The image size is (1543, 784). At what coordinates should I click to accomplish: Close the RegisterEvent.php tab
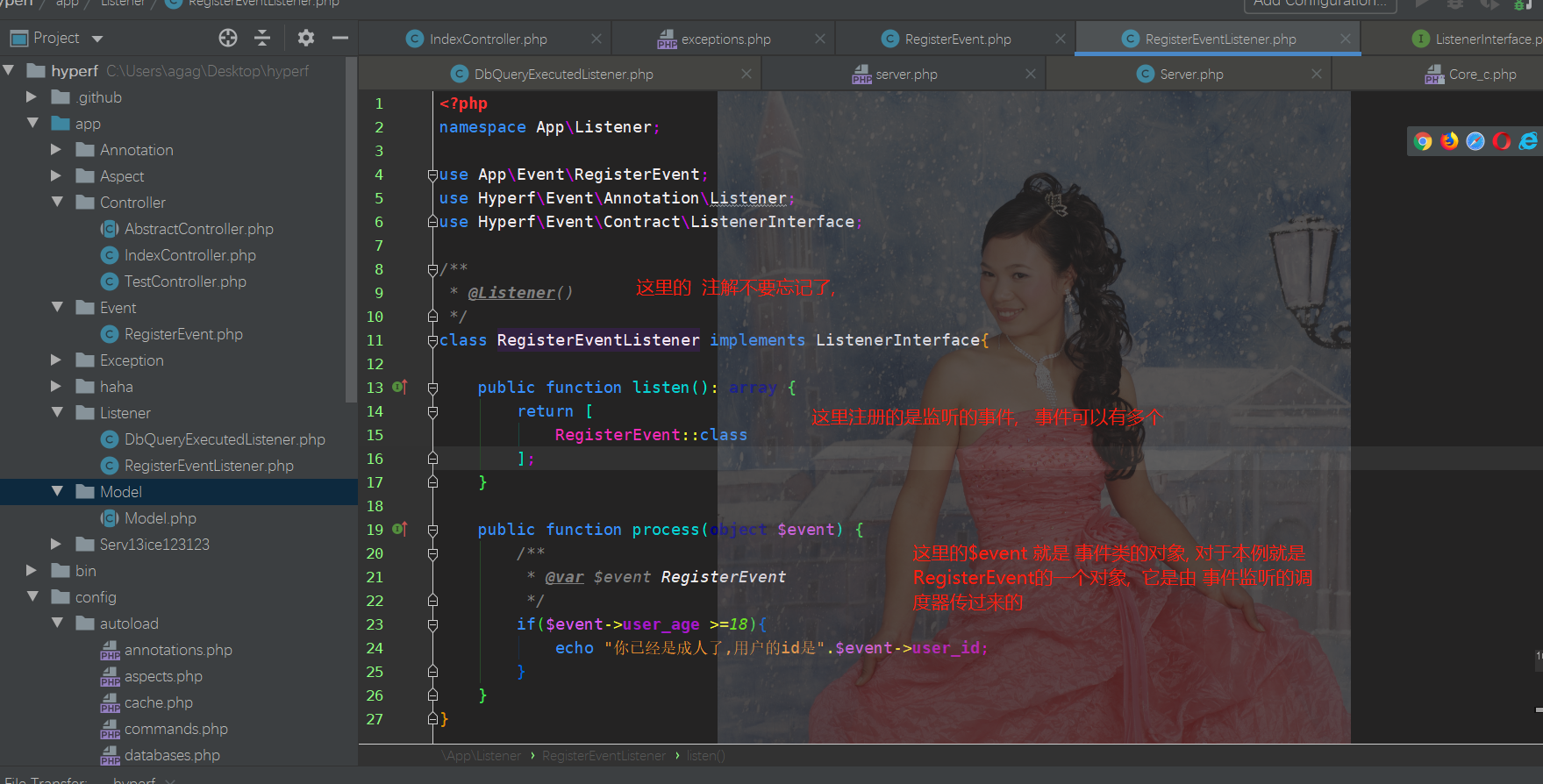[1061, 39]
